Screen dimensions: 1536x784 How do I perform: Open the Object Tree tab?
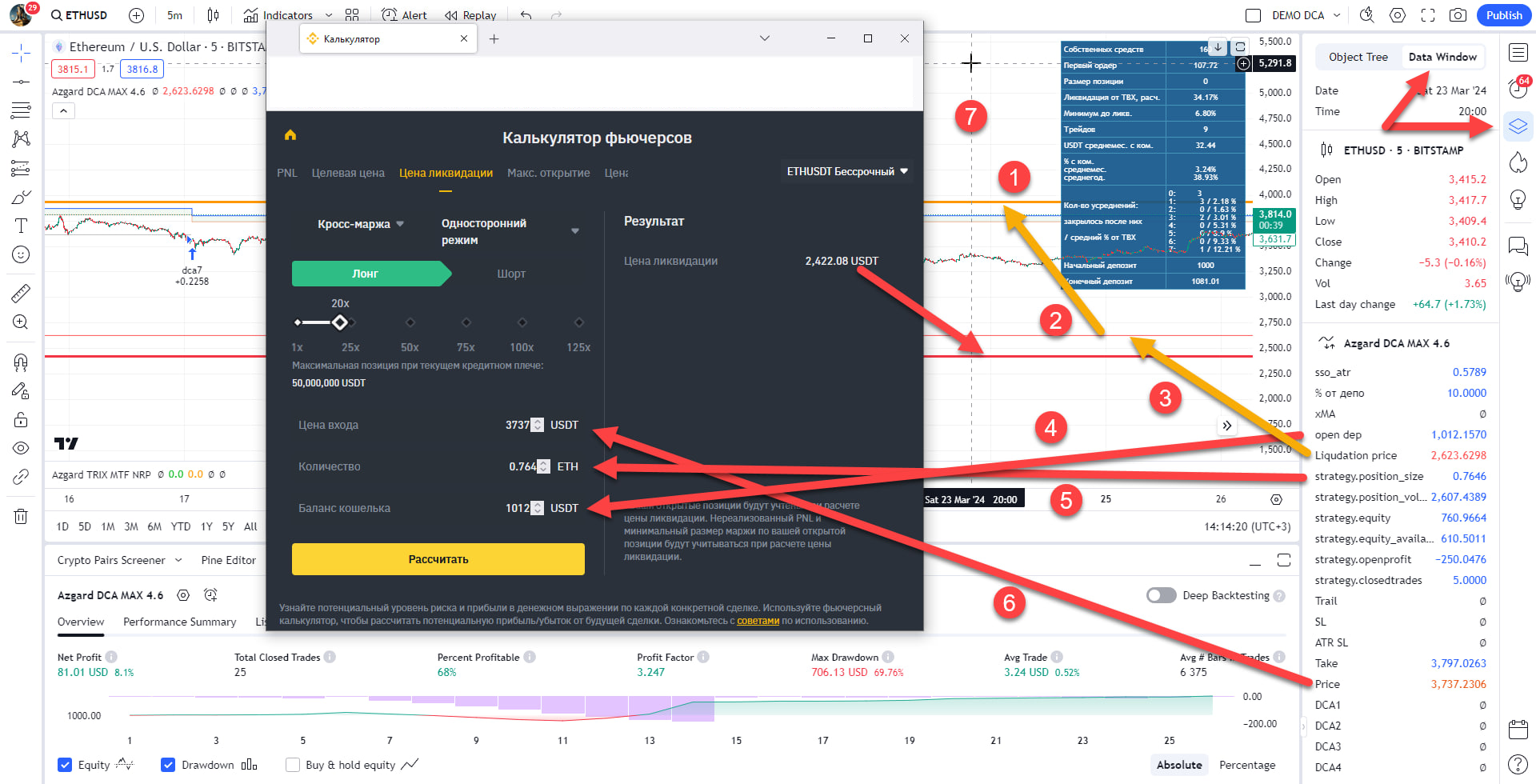click(x=1358, y=57)
